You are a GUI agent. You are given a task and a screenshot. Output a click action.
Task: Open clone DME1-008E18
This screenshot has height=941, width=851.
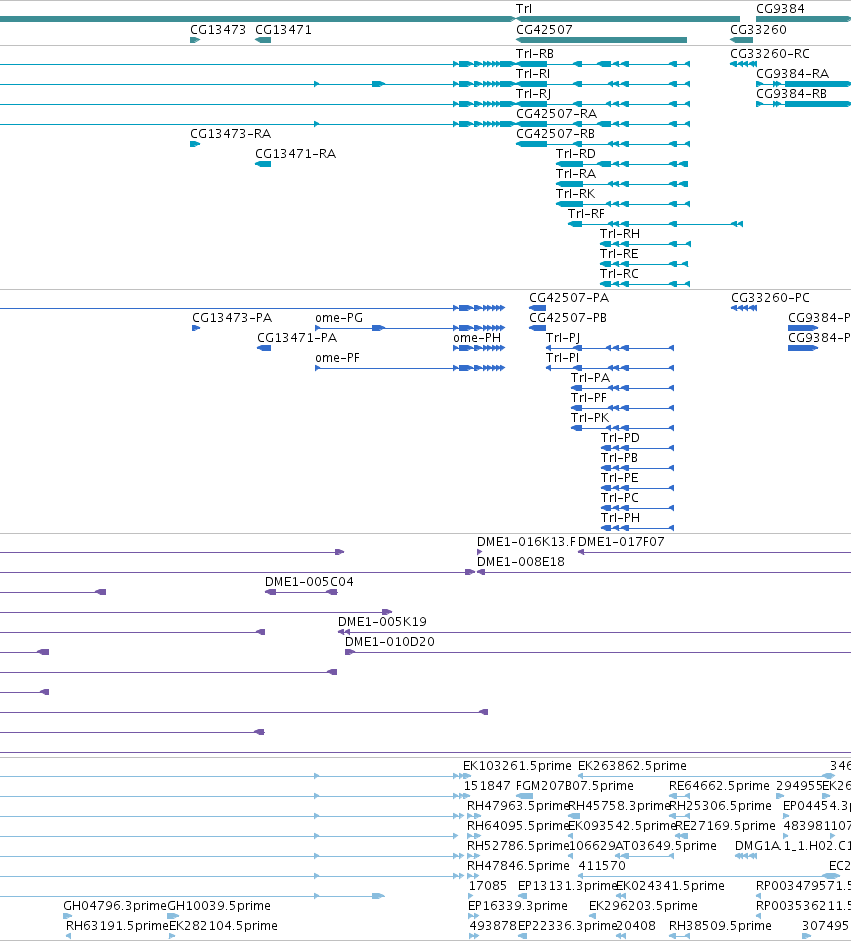pos(520,562)
